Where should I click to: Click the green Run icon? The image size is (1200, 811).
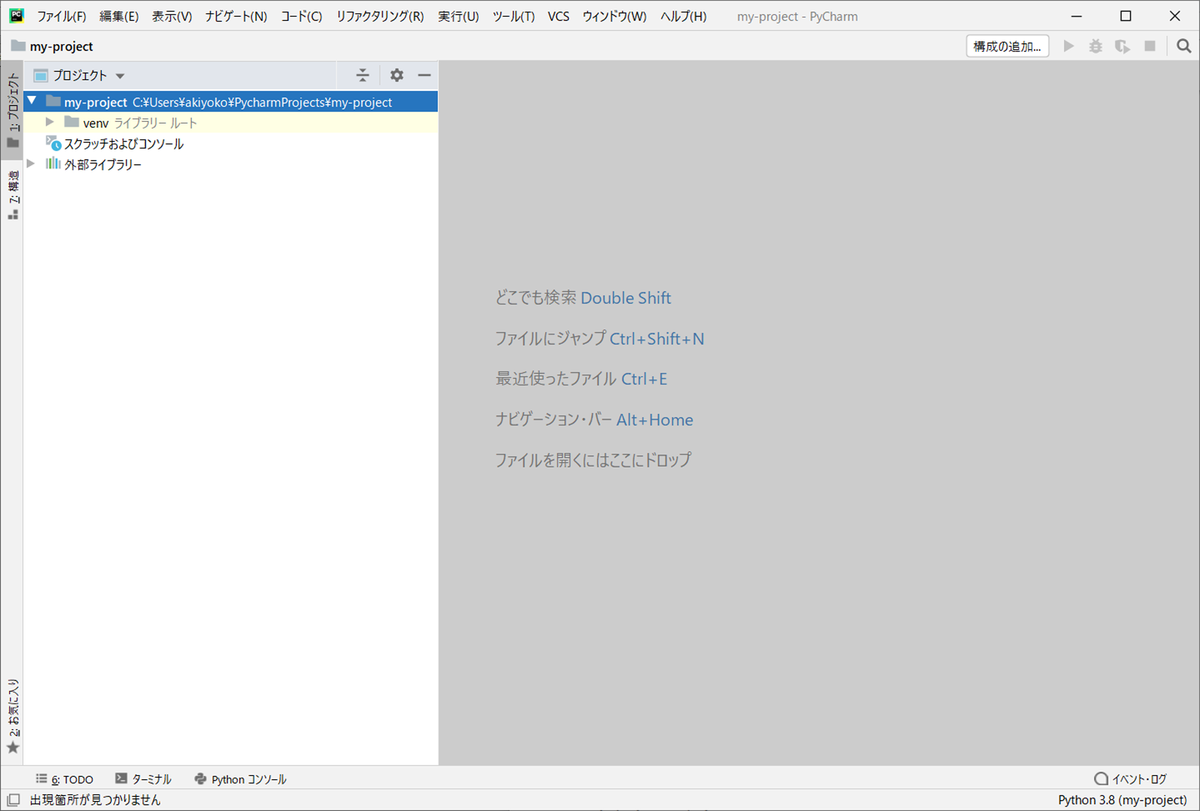[1069, 46]
